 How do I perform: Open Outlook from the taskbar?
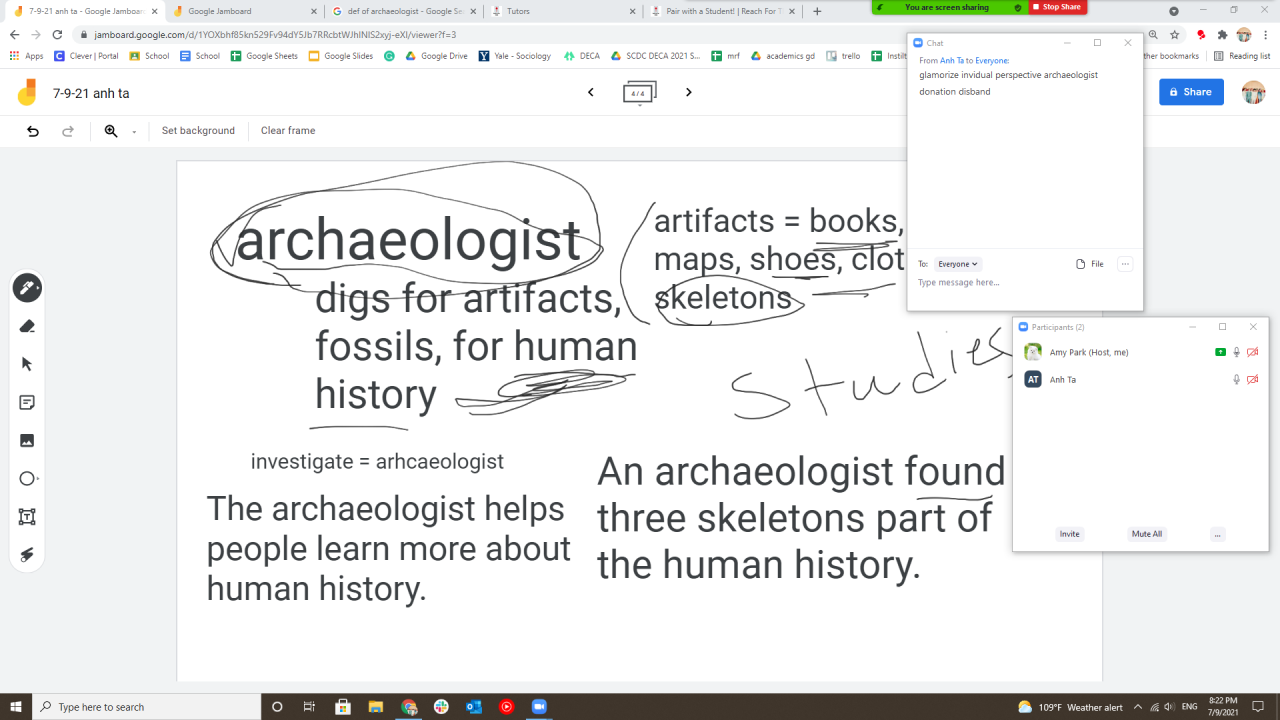474,707
